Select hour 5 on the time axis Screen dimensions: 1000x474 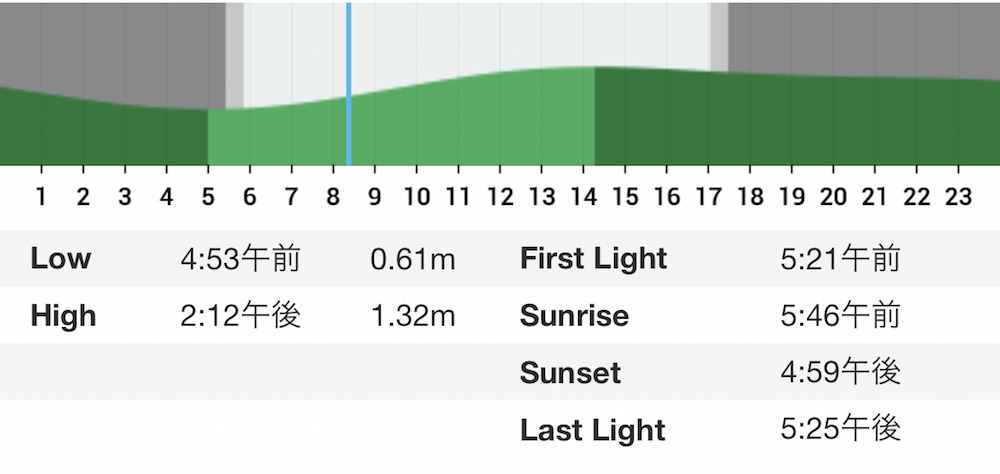click(x=208, y=198)
